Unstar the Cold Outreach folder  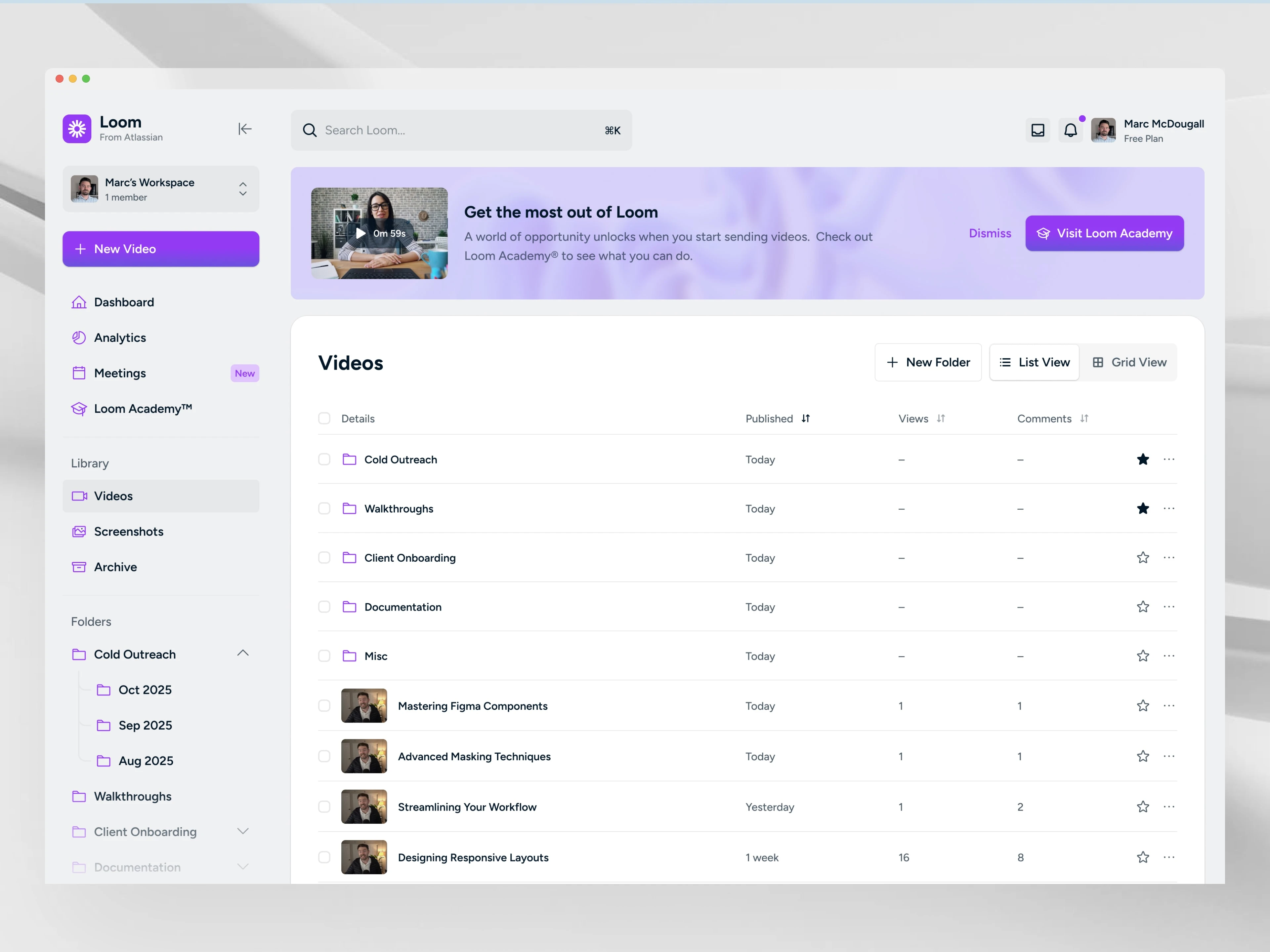(x=1143, y=459)
